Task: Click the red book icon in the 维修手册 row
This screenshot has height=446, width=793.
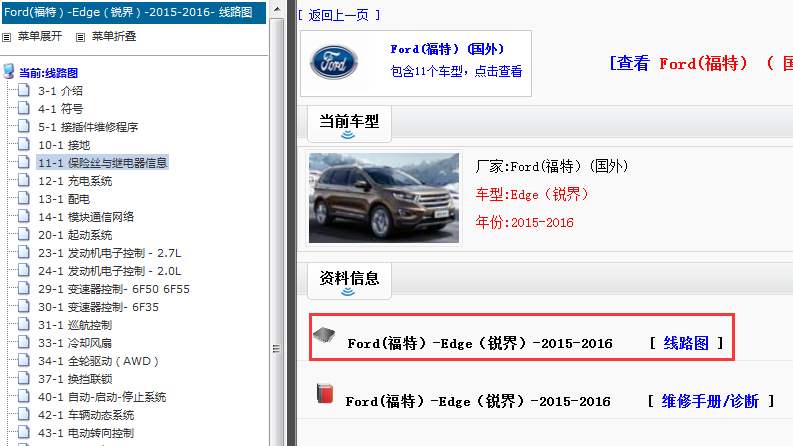Action: click(x=325, y=393)
